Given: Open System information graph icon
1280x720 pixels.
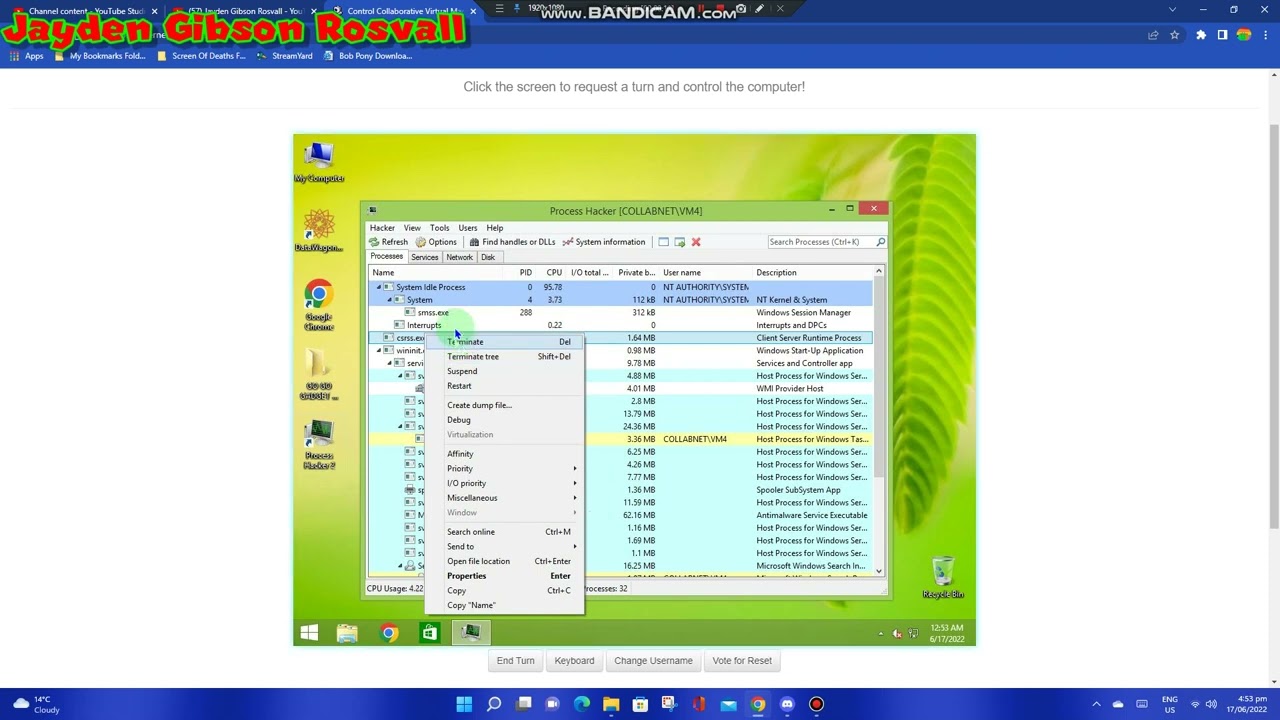Looking at the screenshot, I should 568,242.
